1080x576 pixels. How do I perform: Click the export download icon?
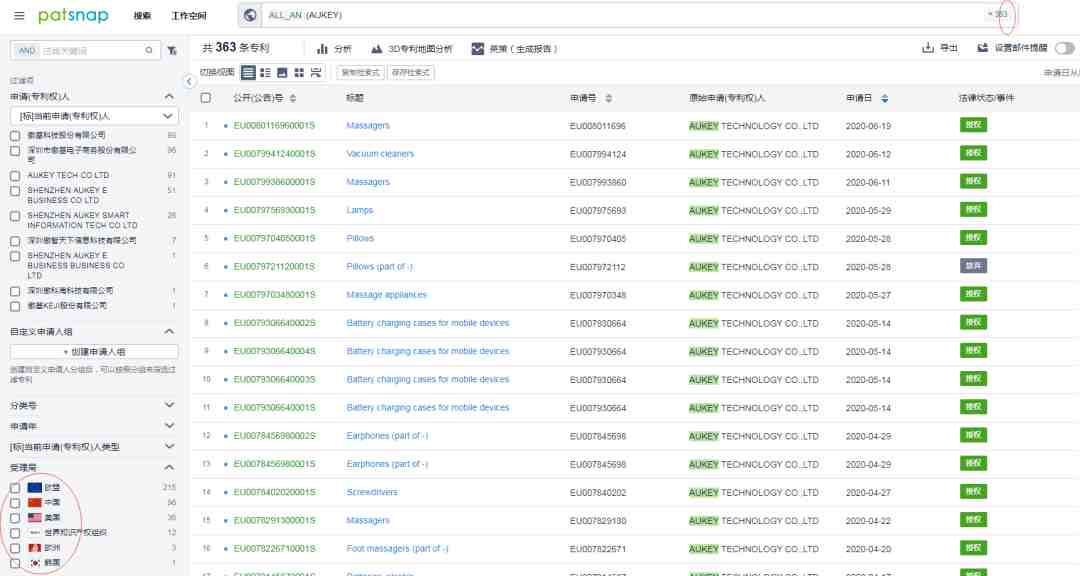[x=928, y=48]
